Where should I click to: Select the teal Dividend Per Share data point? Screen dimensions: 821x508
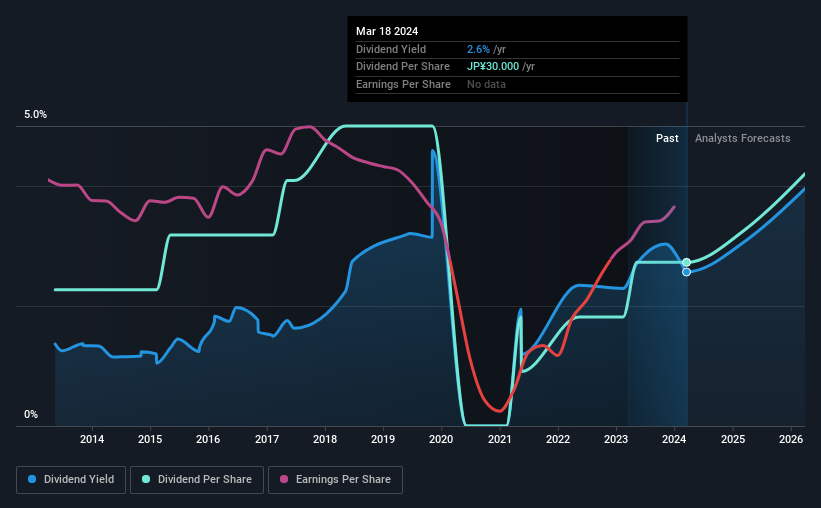[686, 262]
